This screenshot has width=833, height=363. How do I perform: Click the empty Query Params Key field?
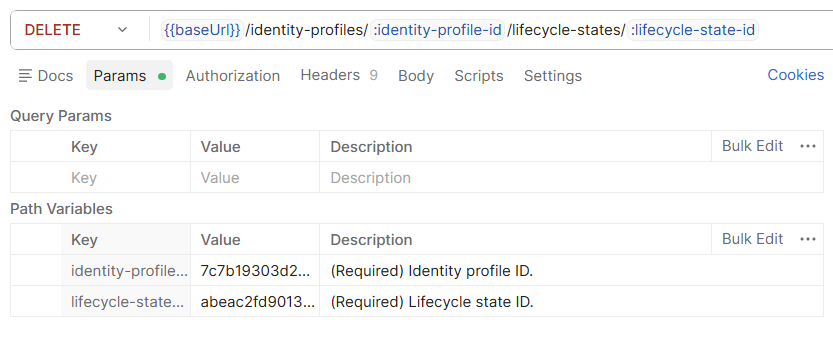[125, 177]
